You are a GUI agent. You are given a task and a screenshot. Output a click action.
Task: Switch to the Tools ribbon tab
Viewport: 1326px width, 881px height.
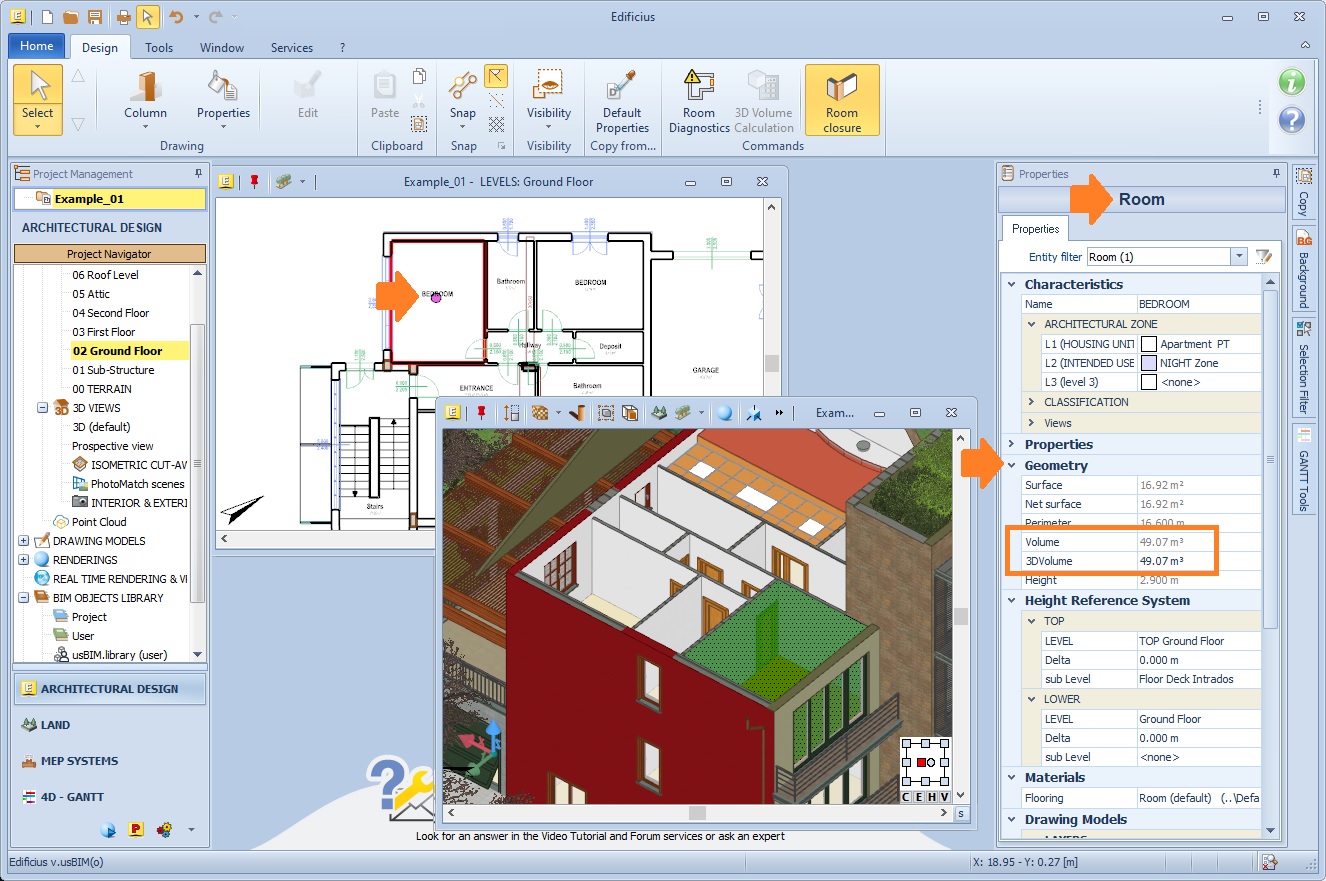tap(159, 47)
